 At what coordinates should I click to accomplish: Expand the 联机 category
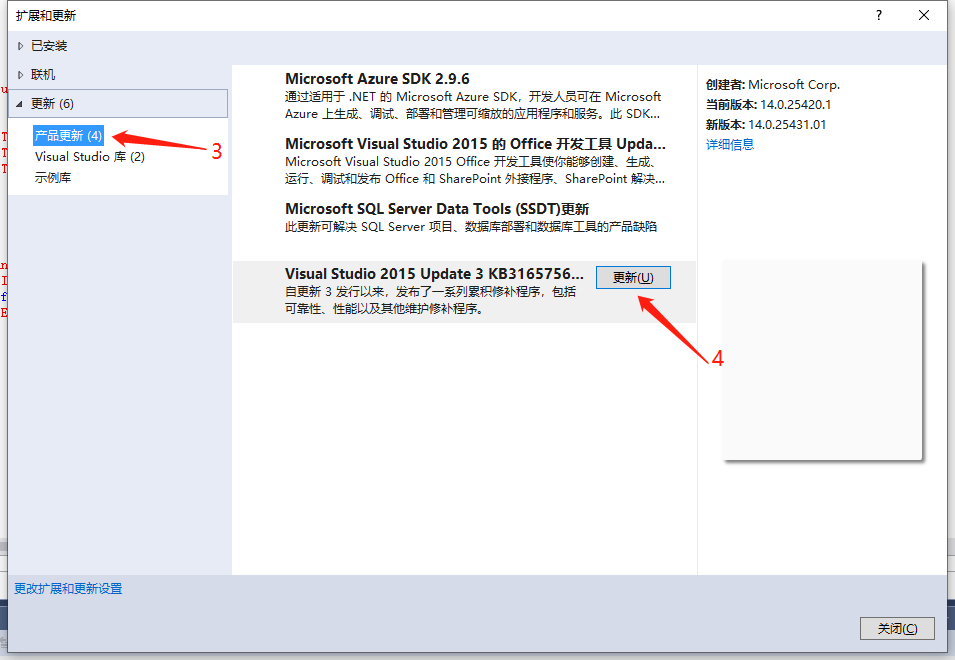[x=20, y=75]
